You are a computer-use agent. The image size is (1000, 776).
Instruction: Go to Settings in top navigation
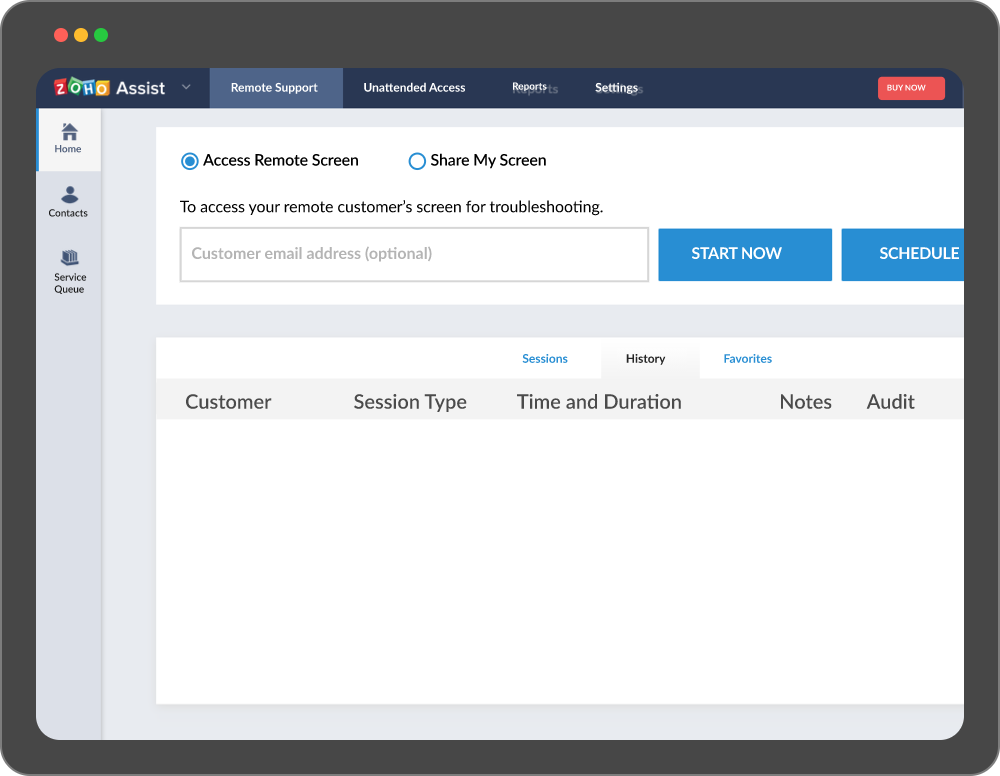click(x=616, y=88)
